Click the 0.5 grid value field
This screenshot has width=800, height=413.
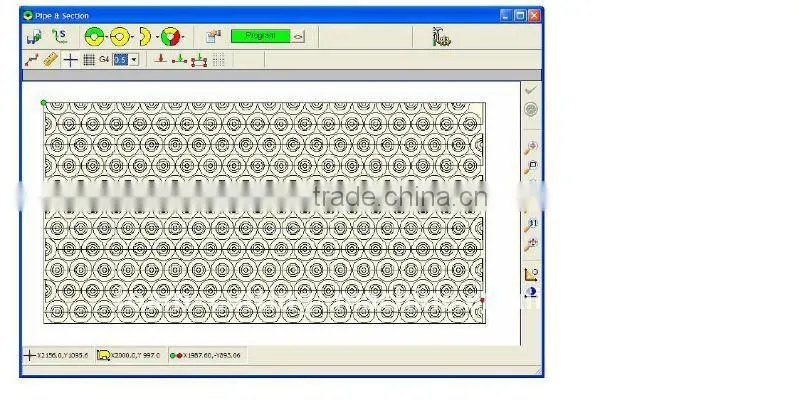[x=120, y=60]
